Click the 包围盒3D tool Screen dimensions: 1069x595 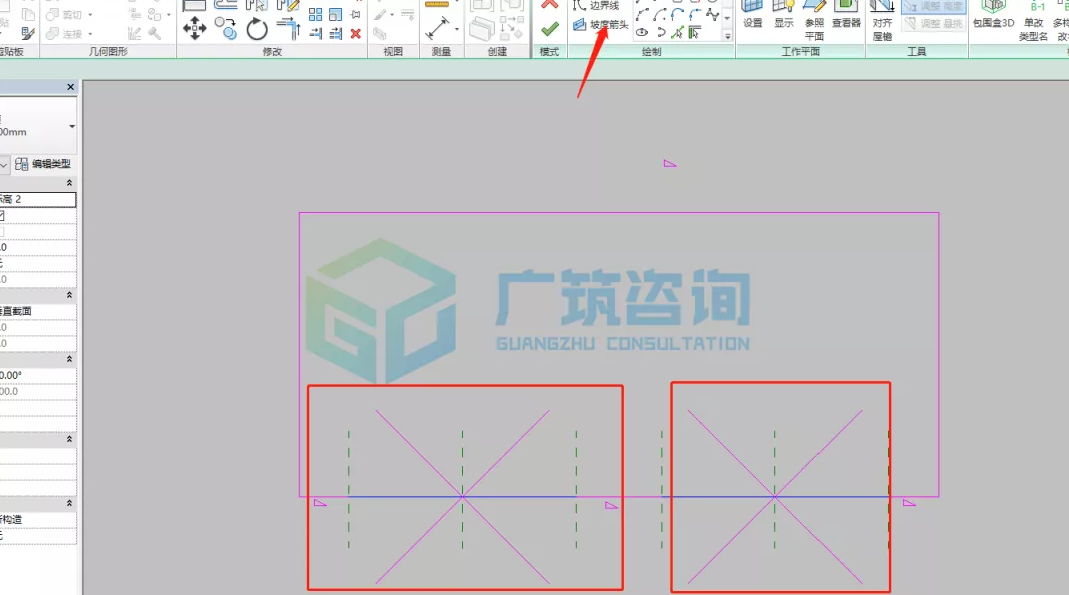993,15
